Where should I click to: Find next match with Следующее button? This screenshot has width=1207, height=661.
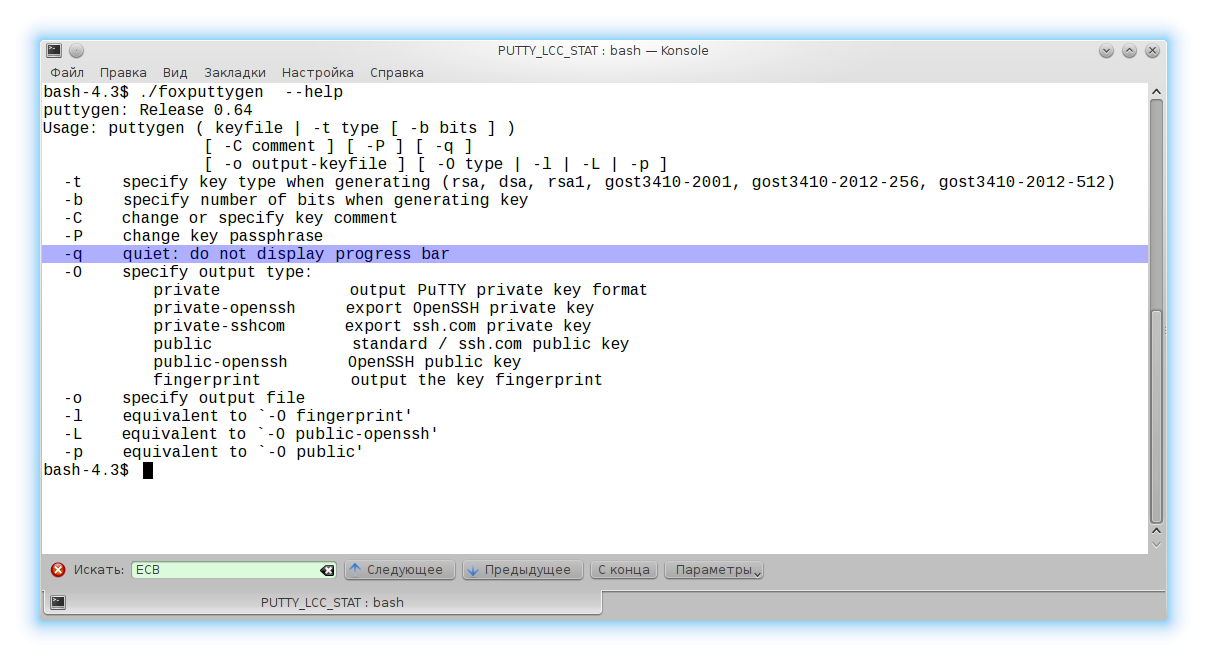[x=400, y=570]
